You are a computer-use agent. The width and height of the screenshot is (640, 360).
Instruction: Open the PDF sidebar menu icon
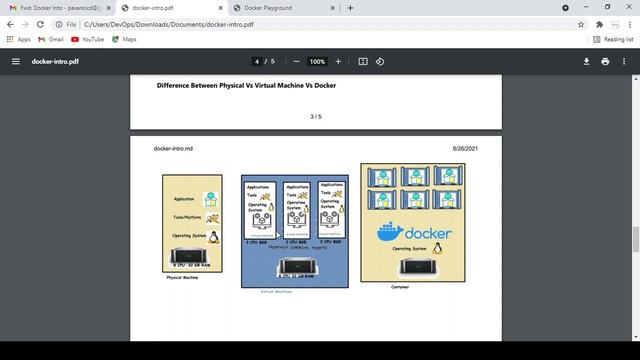(x=16, y=62)
